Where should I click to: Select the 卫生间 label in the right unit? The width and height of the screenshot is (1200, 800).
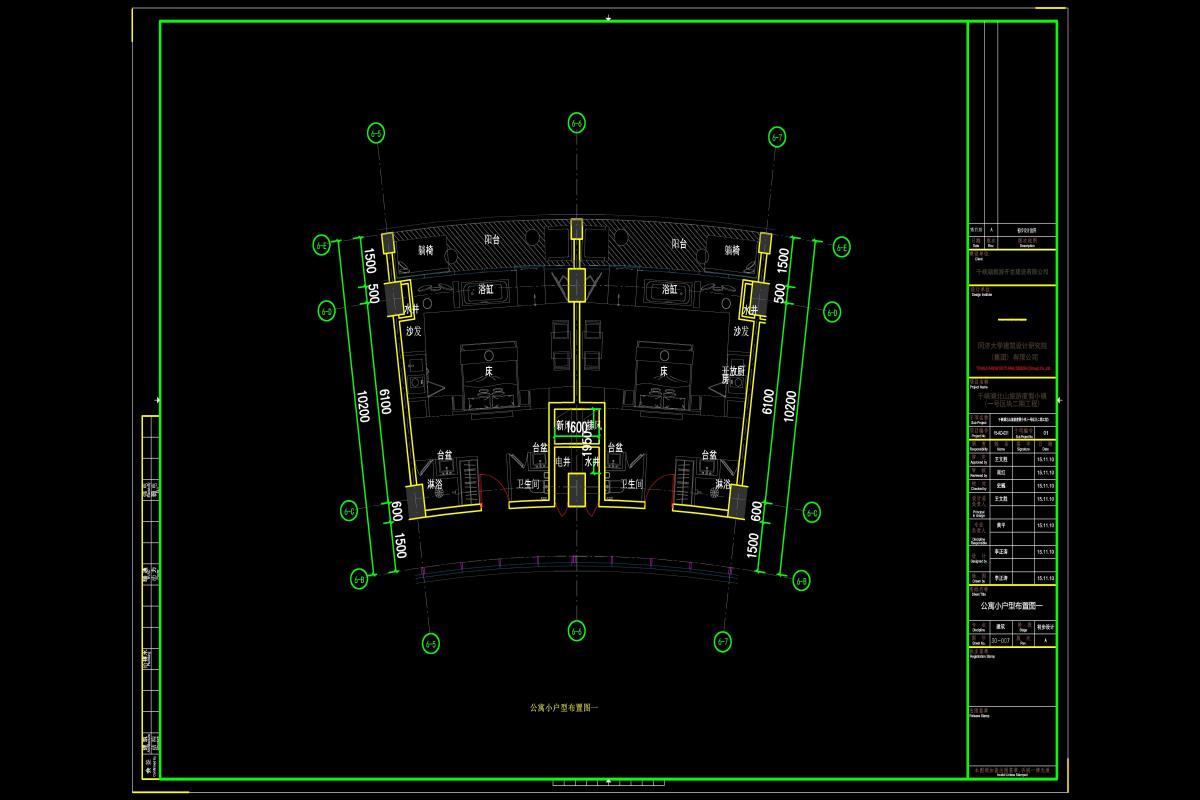tap(632, 484)
